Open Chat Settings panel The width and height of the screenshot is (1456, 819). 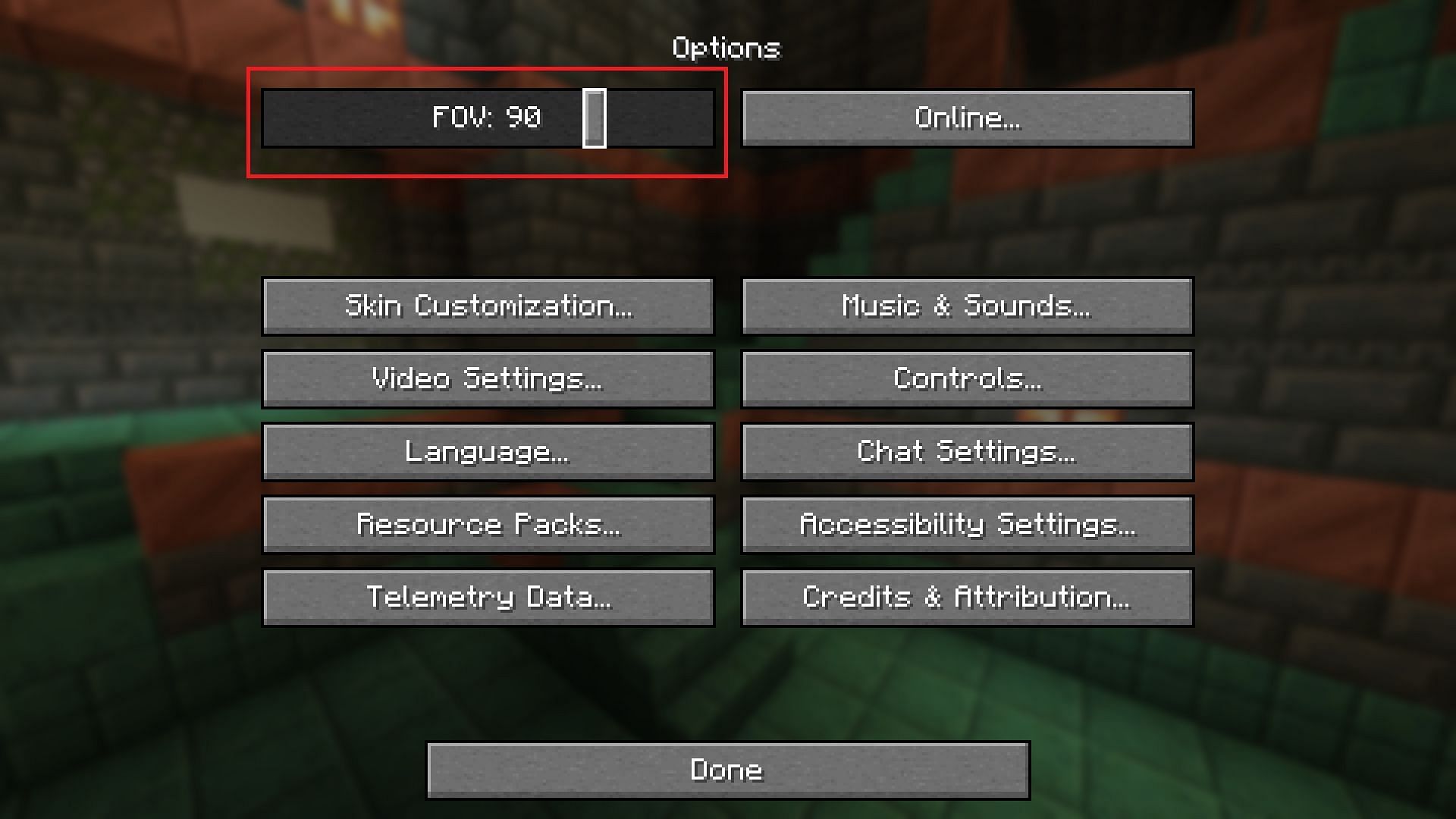967,451
